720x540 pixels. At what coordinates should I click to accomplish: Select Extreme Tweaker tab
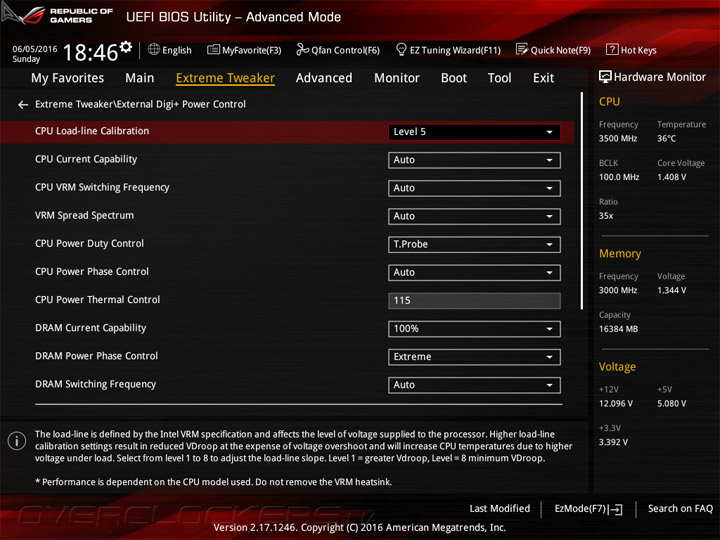tap(225, 78)
